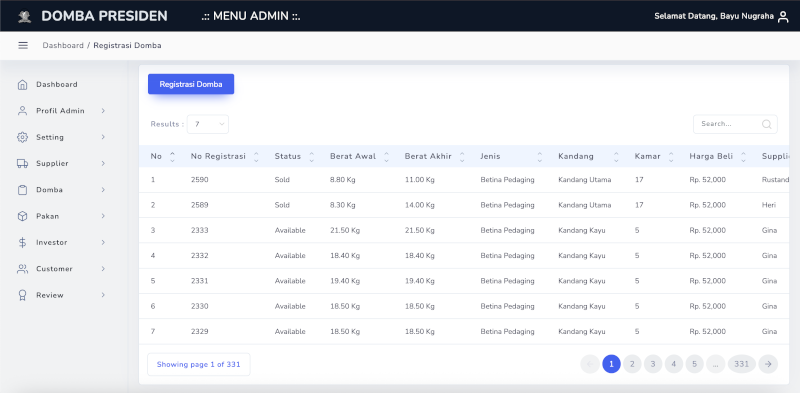Click the Investor dollar icon
800x393 pixels.
coord(22,243)
